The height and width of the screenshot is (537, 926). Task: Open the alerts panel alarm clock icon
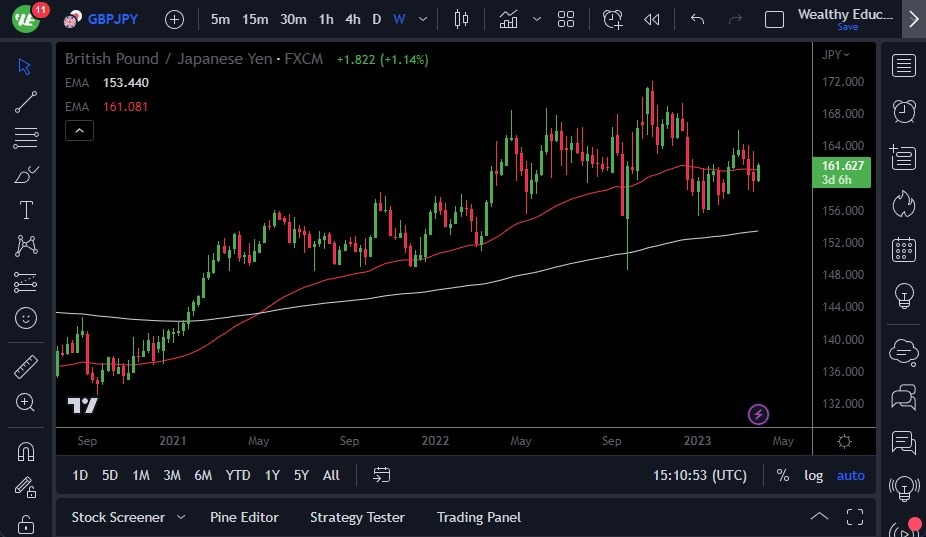pos(904,111)
